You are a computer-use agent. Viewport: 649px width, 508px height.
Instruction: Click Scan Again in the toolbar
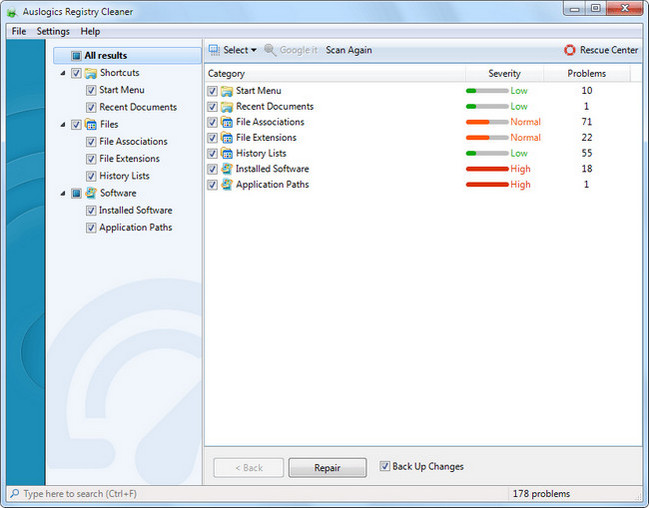[x=349, y=50]
